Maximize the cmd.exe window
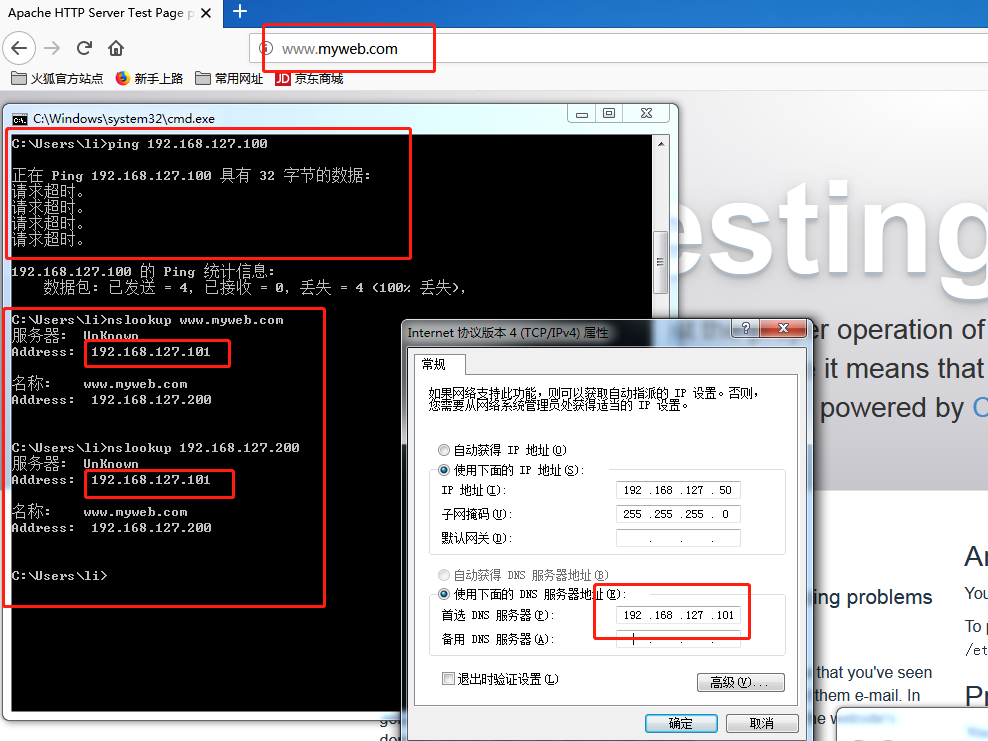Viewport: 988px width, 741px height. tap(609, 114)
